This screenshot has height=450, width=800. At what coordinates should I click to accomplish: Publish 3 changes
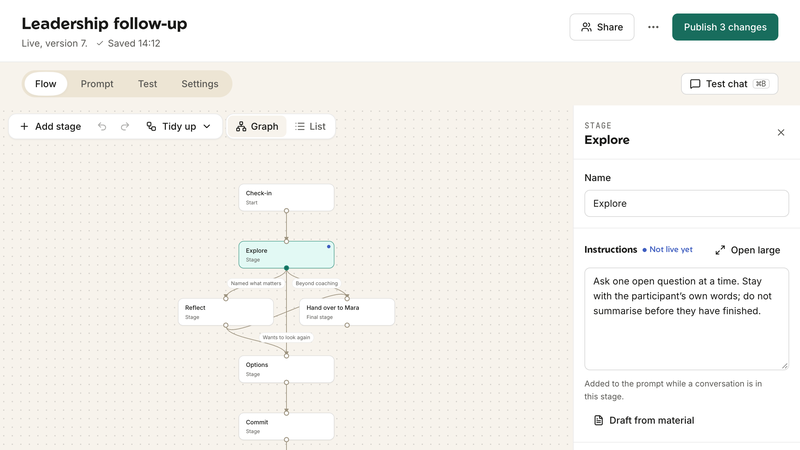[x=725, y=27]
